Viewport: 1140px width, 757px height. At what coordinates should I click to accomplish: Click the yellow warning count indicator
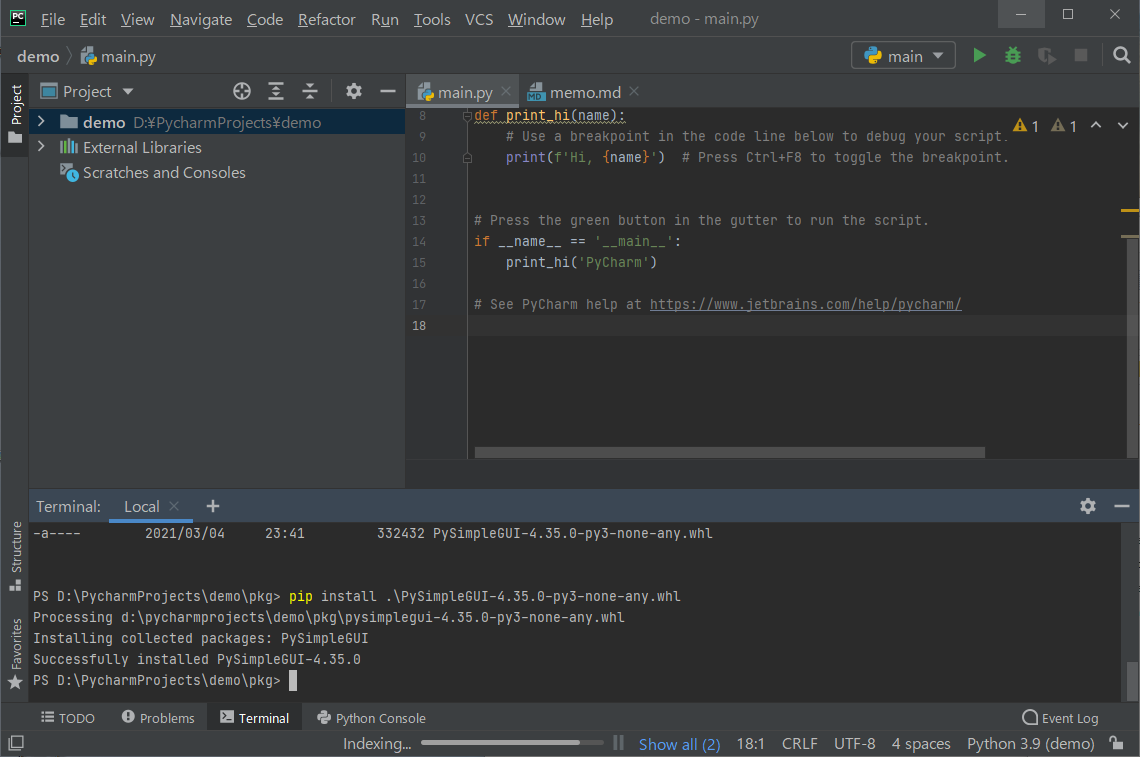pos(1026,126)
